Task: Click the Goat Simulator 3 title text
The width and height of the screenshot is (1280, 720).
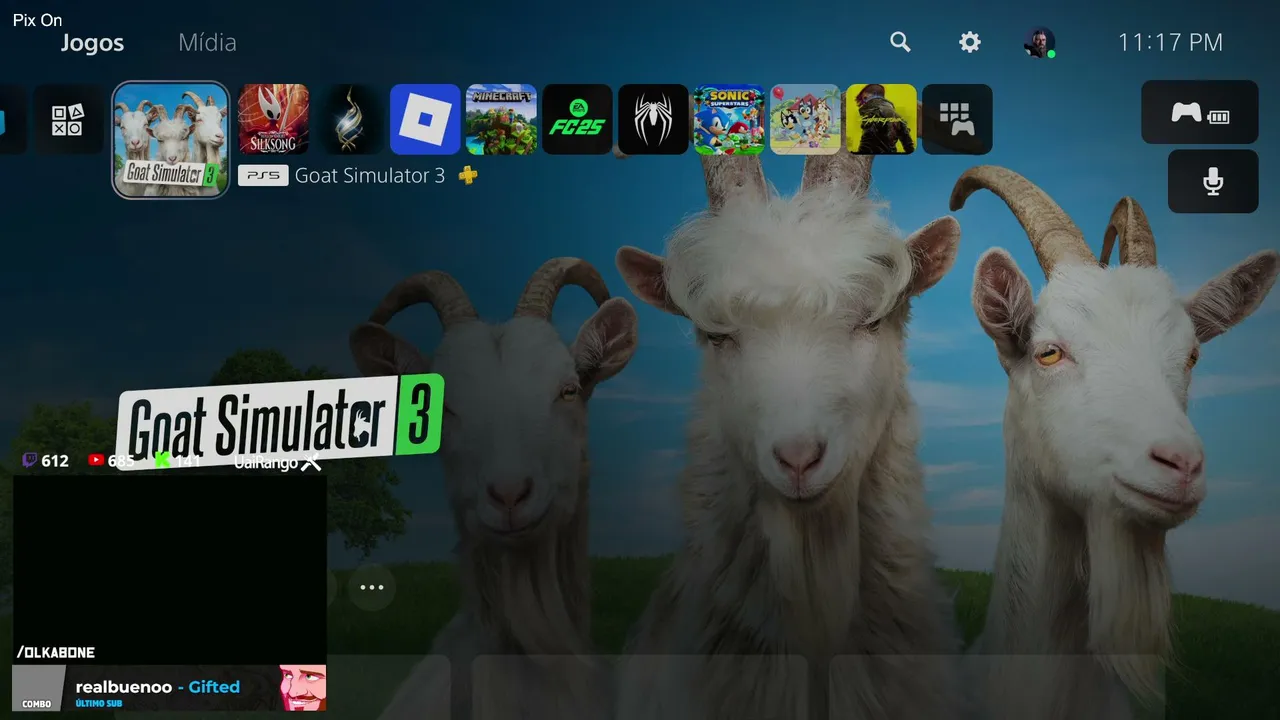Action: (370, 176)
